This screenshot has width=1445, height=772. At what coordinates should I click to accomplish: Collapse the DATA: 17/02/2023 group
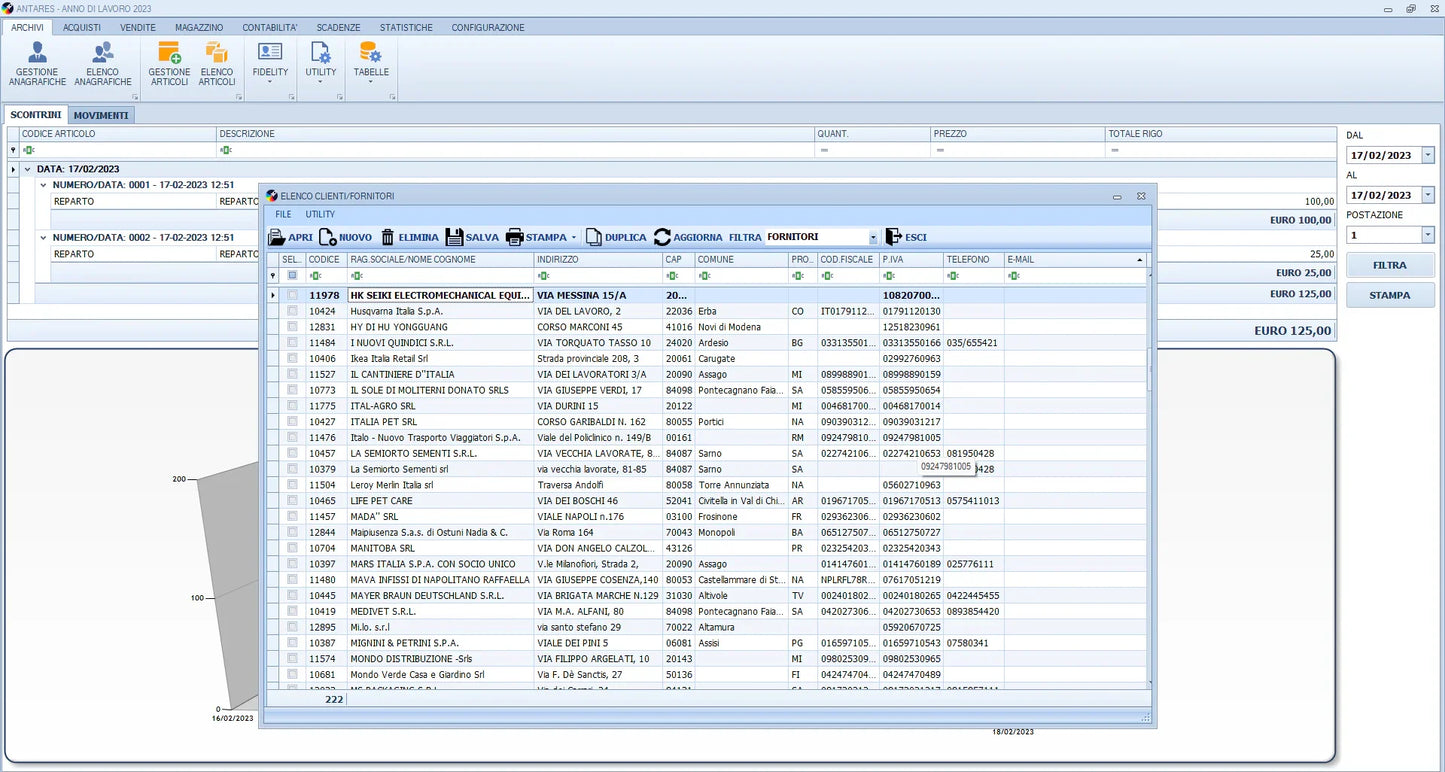(x=28, y=169)
